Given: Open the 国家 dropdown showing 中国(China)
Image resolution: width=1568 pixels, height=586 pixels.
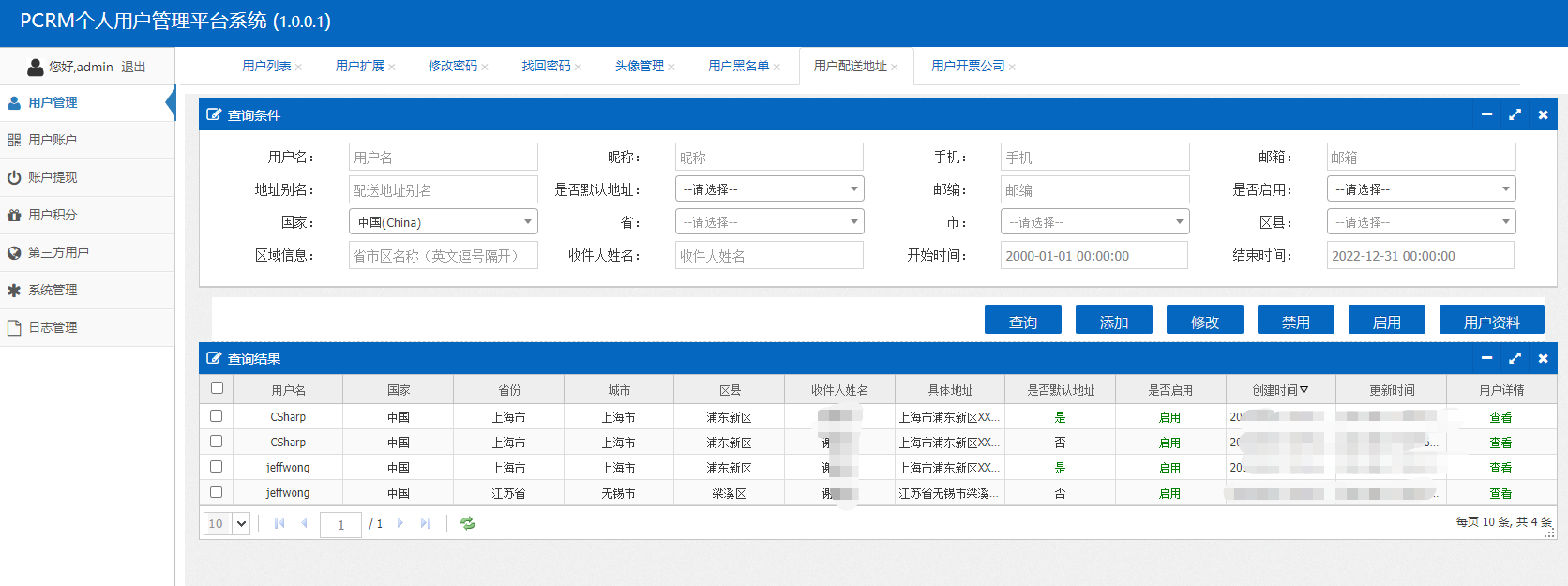Looking at the screenshot, I should coord(443,222).
